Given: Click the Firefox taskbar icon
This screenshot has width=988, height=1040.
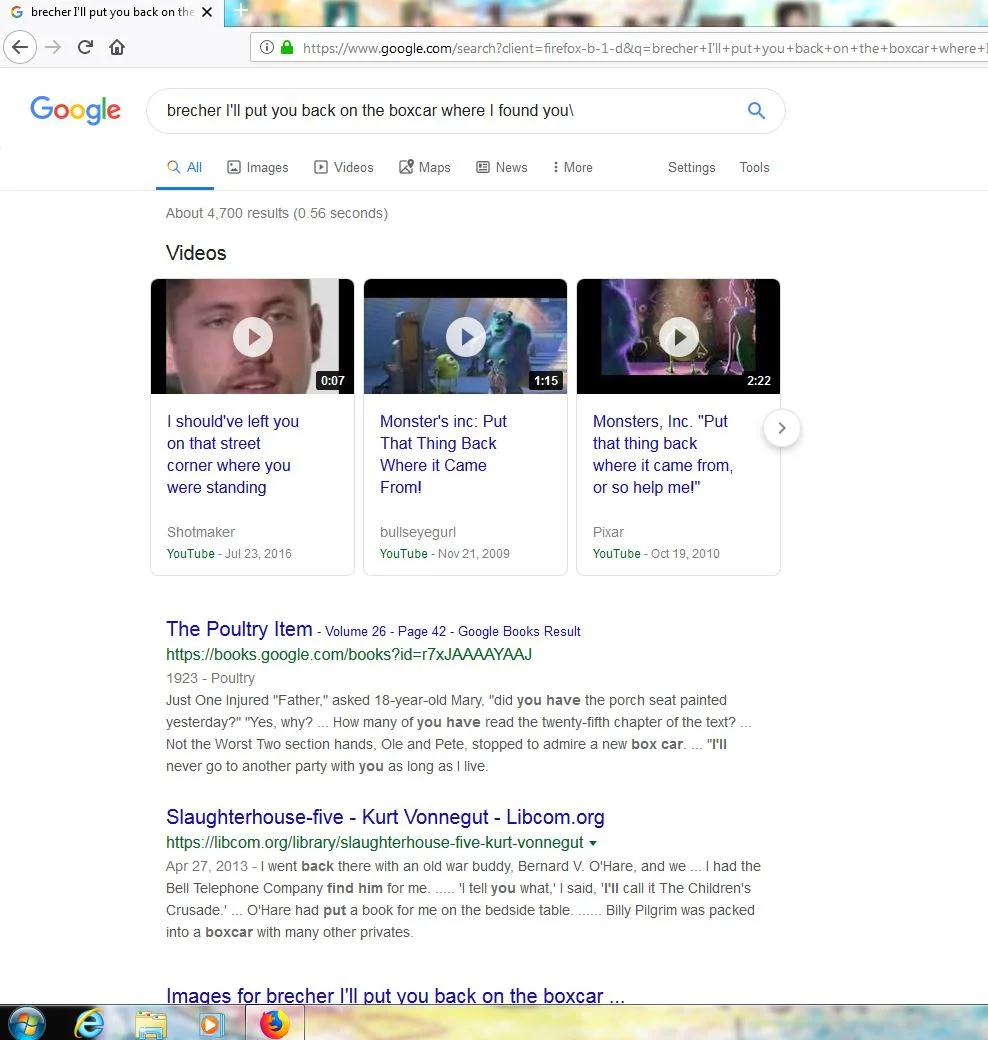Looking at the screenshot, I should (275, 1023).
